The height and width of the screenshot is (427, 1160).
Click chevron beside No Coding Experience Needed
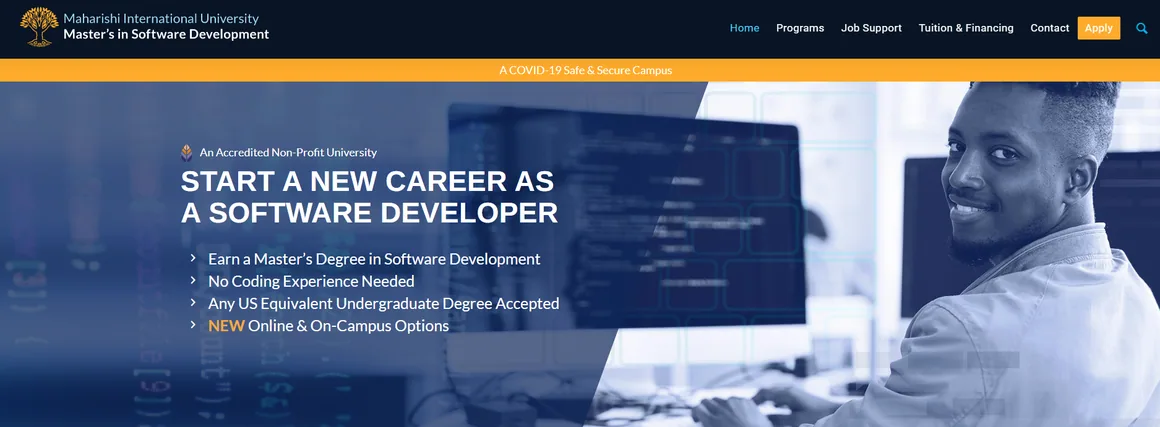[x=192, y=280]
